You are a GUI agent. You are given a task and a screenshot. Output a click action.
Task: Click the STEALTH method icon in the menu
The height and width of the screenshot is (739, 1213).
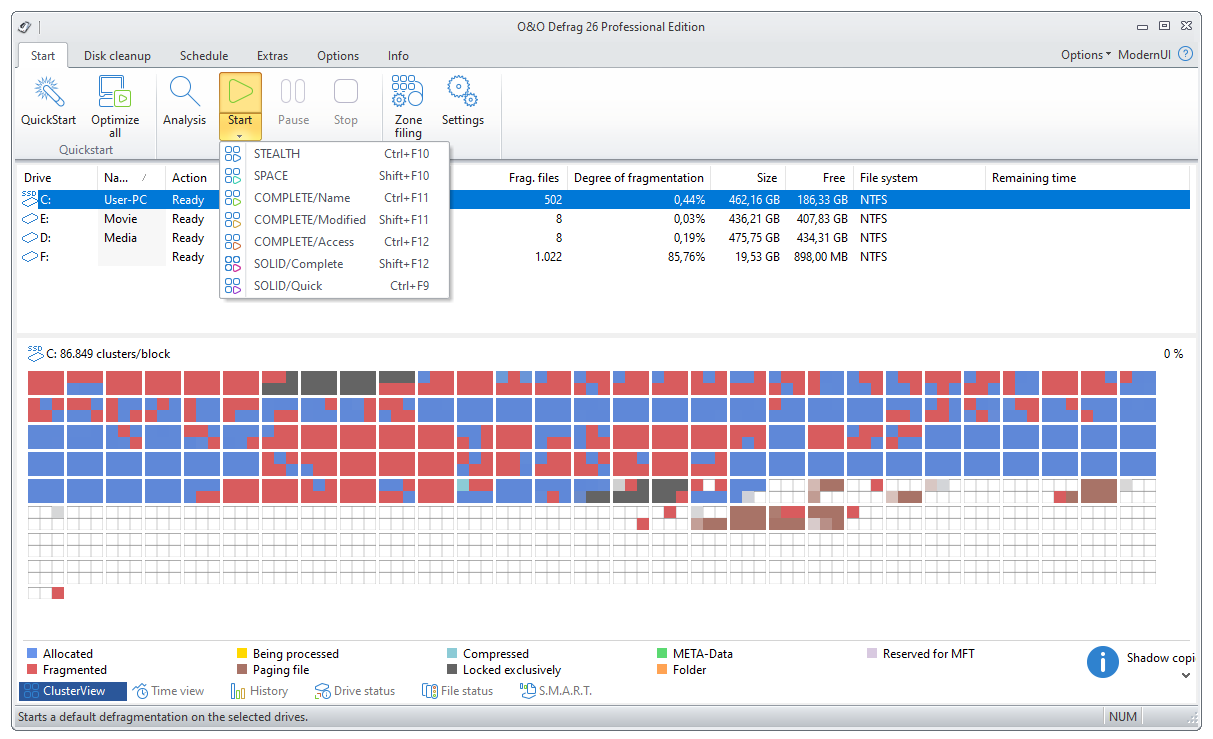click(x=233, y=154)
